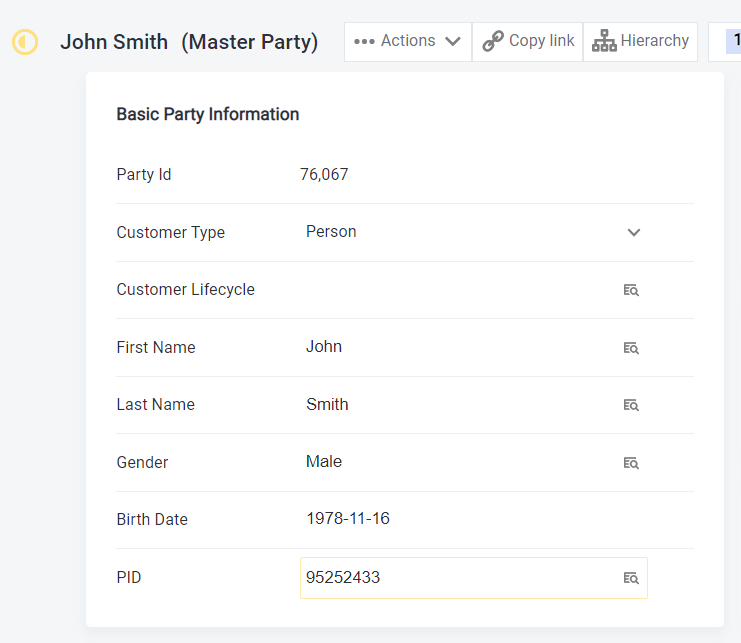The image size is (741, 643).
Task: Click the Birth Date value 1978-11-16
Action: [x=348, y=519]
